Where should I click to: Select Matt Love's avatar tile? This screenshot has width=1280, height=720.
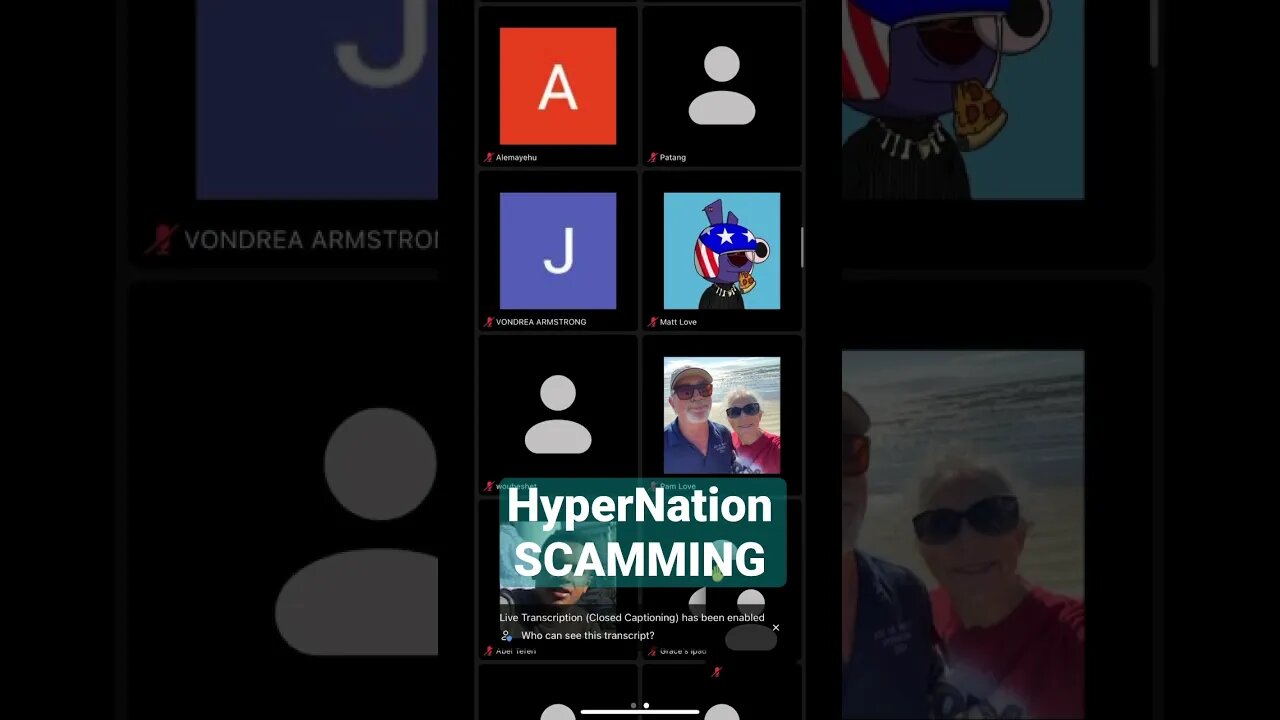[x=722, y=250]
